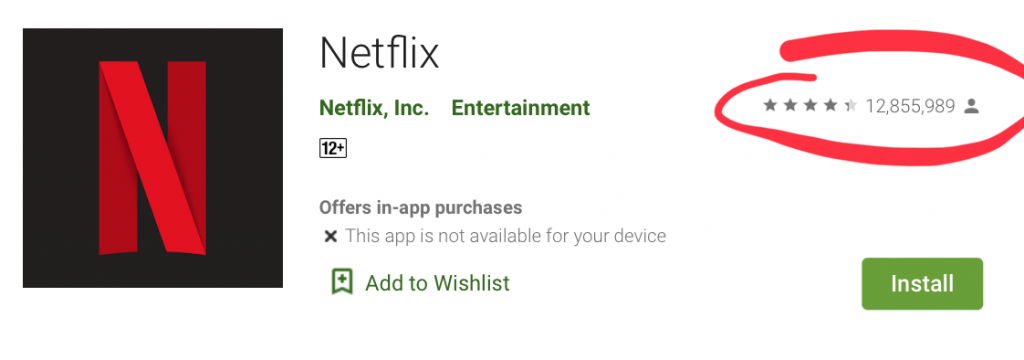The width and height of the screenshot is (1024, 360).
Task: Open the 12,855,989 ratings count
Action: 910,106
